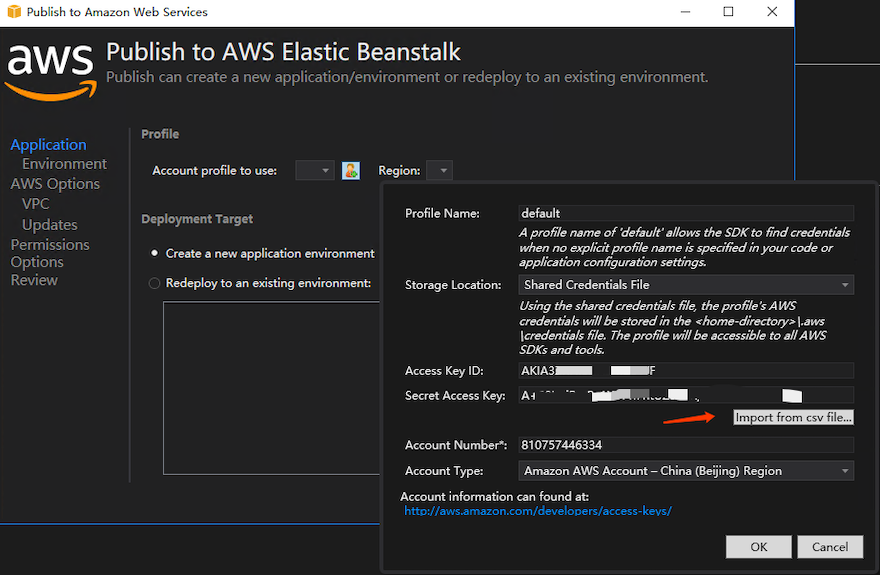Click the 'Profile' section heading
This screenshot has height=575, width=880.
coord(160,134)
